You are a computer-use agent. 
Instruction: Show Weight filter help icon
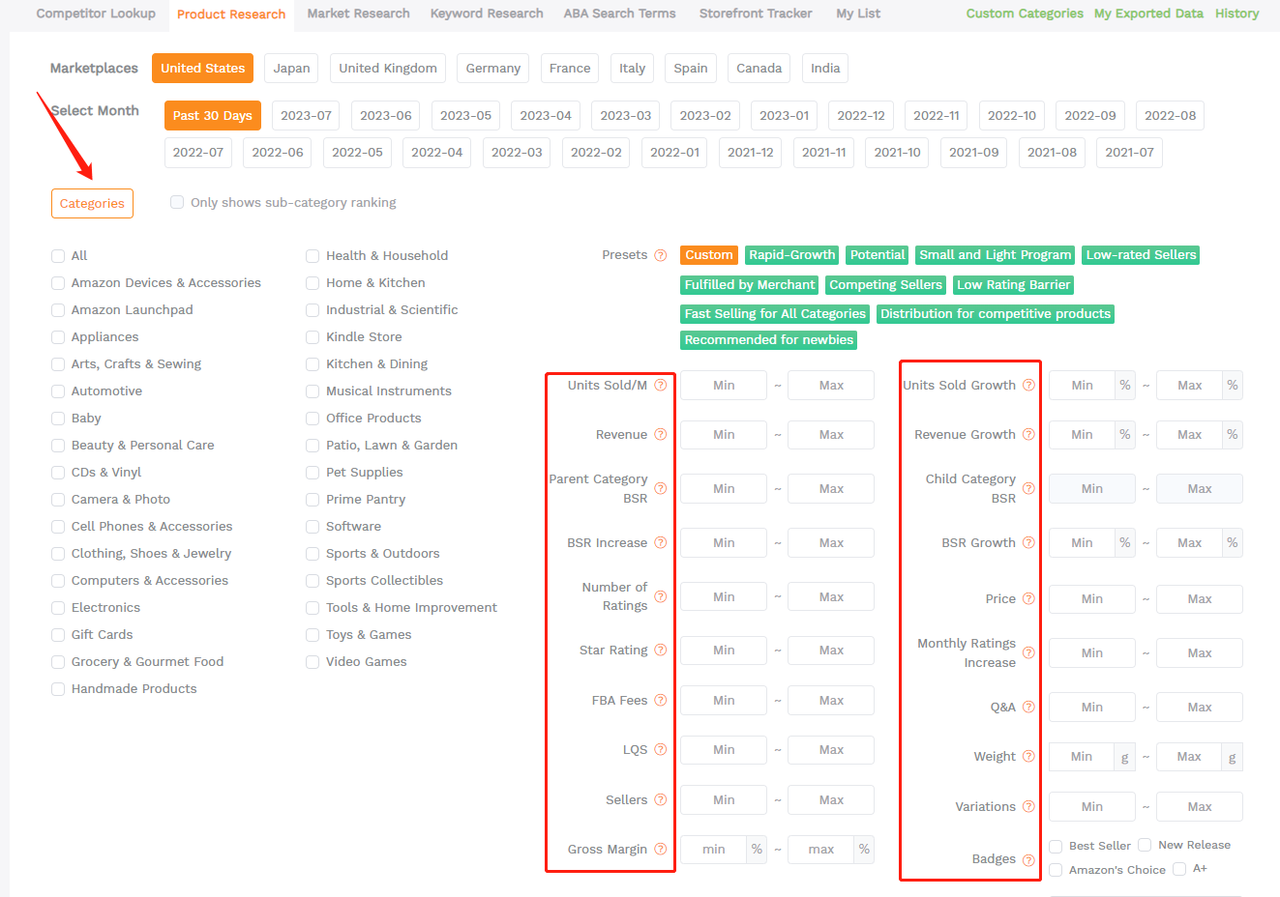(1028, 757)
